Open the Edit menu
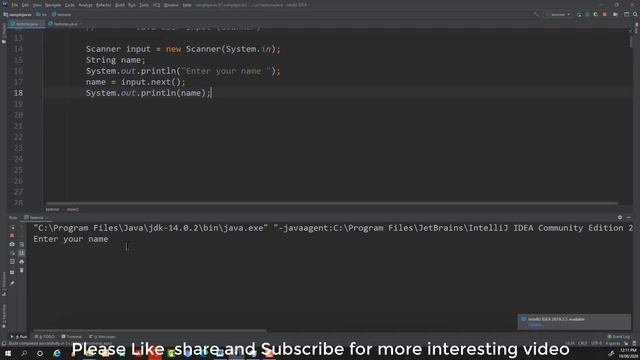 pos(25,5)
